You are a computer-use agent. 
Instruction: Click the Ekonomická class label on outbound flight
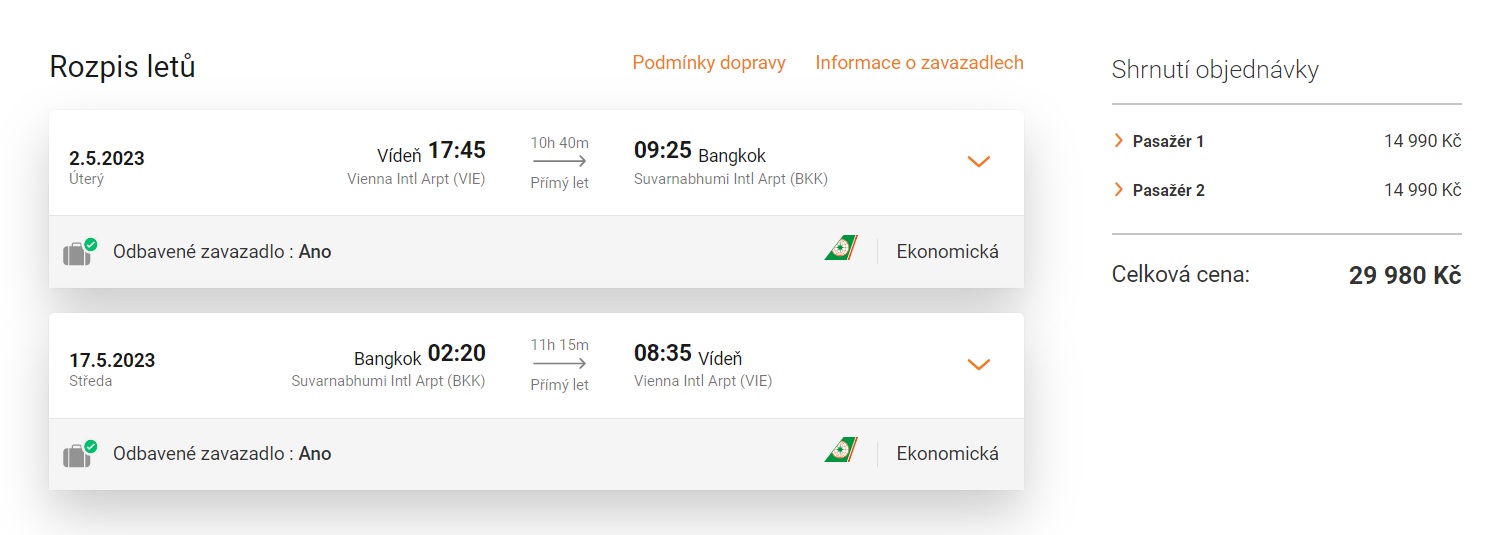pos(947,252)
